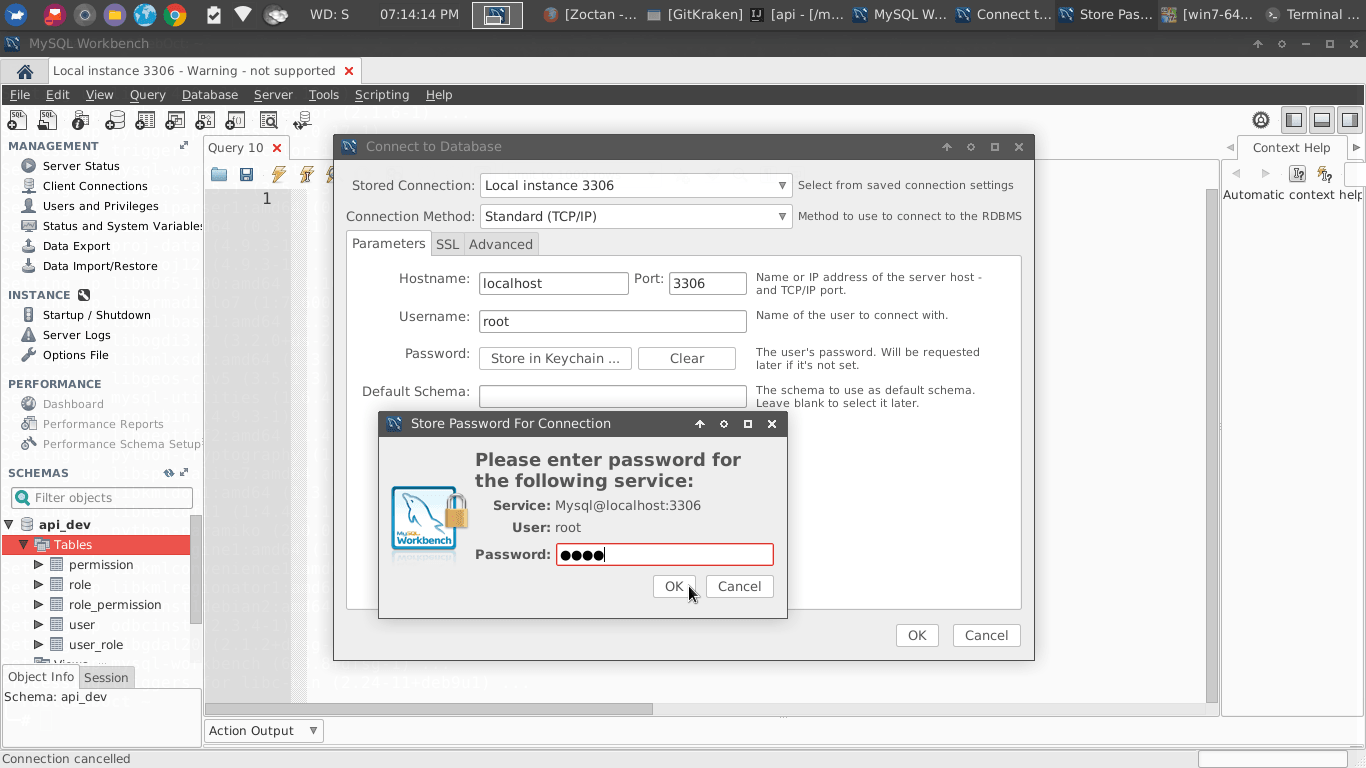Click the new SQL tab icon

pos(17,120)
